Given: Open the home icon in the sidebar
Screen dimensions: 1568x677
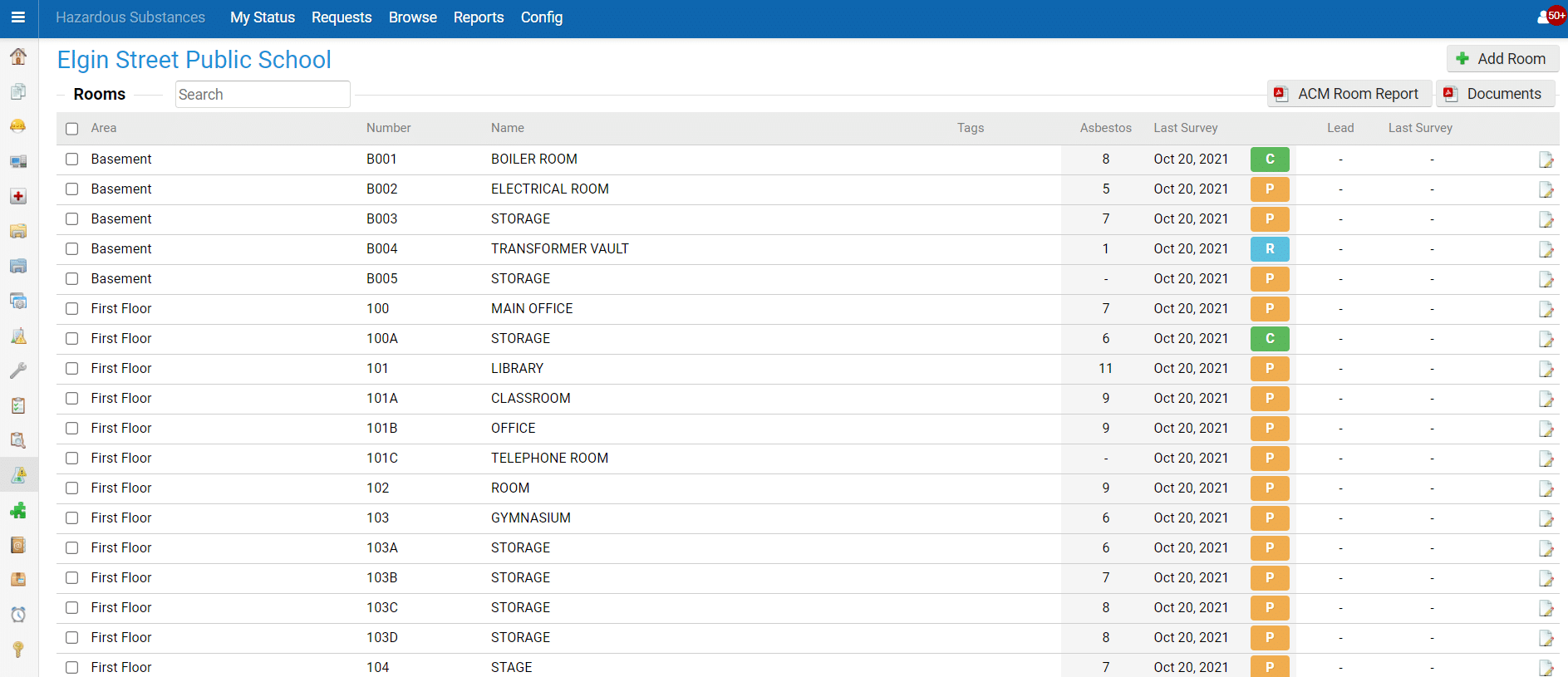Looking at the screenshot, I should (18, 56).
